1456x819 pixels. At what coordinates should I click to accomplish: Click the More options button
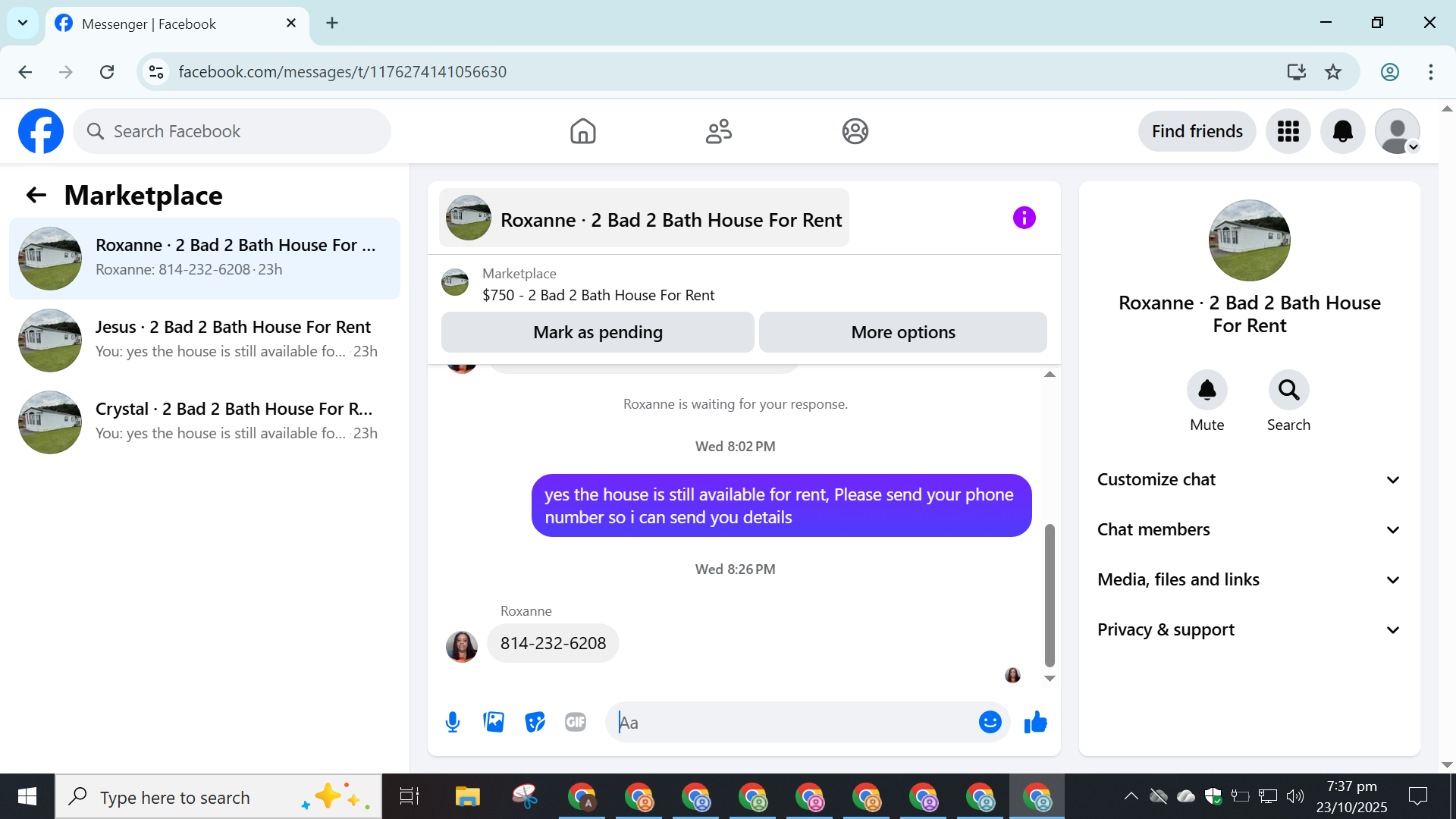[x=902, y=332]
